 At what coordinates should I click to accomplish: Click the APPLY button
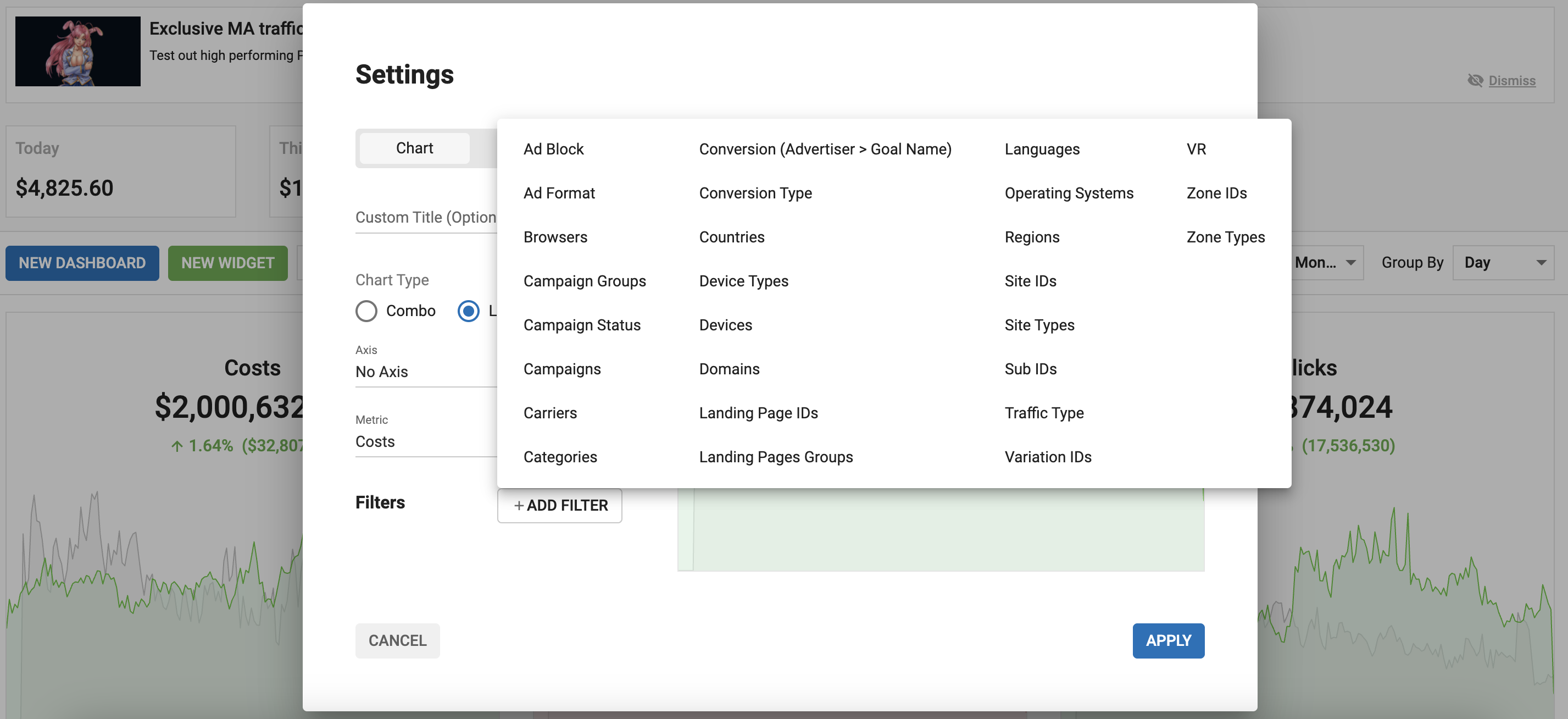[1167, 639]
